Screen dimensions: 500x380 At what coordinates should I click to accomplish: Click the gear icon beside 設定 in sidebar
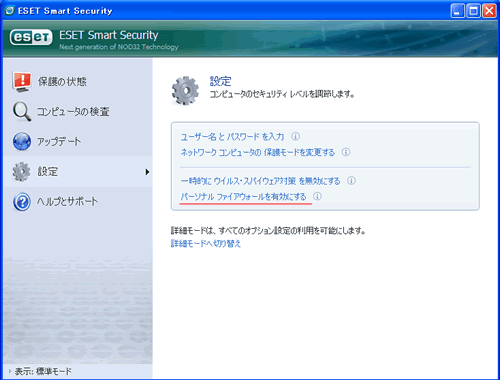(21, 172)
